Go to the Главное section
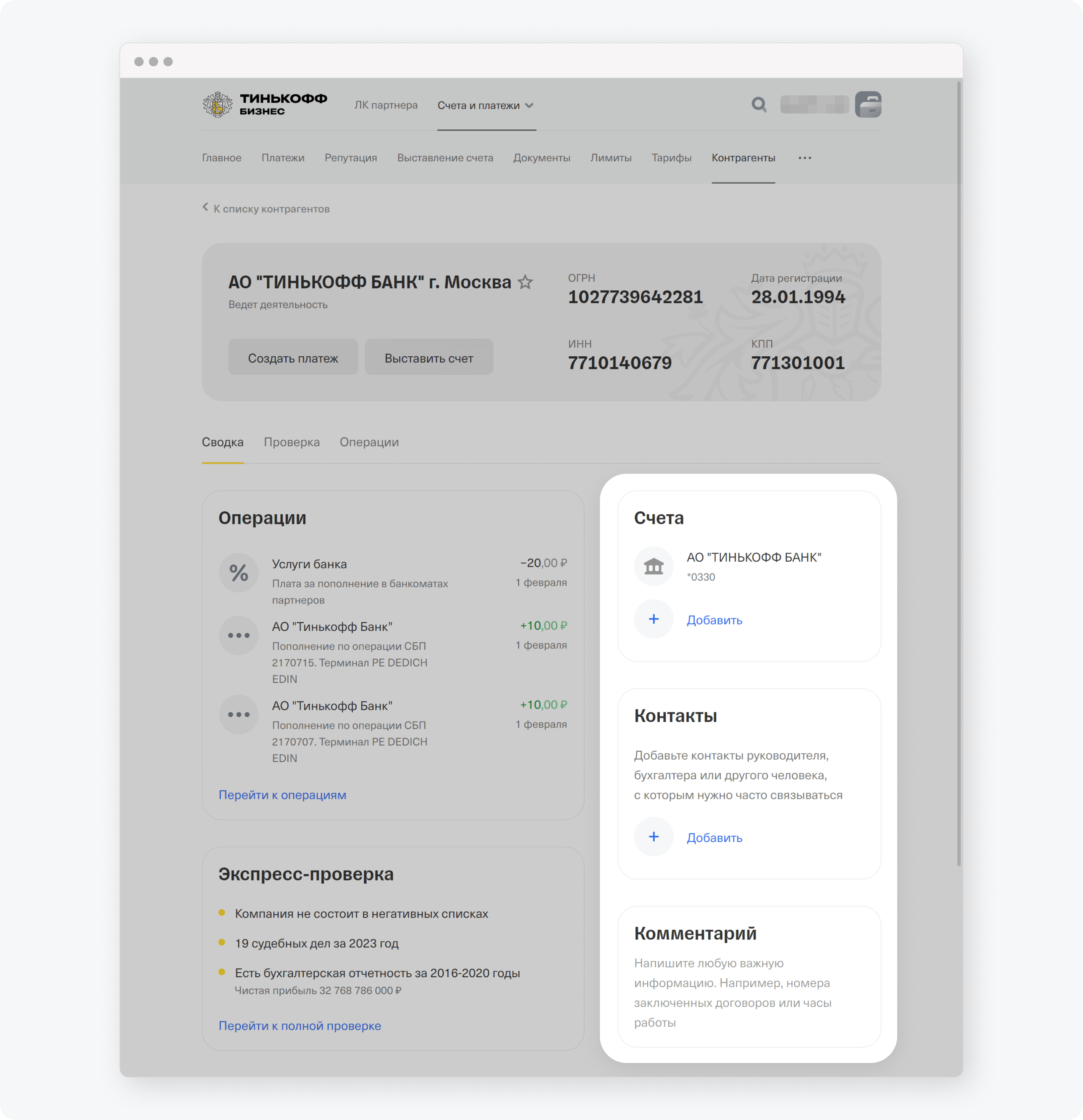The image size is (1083, 1120). click(222, 158)
